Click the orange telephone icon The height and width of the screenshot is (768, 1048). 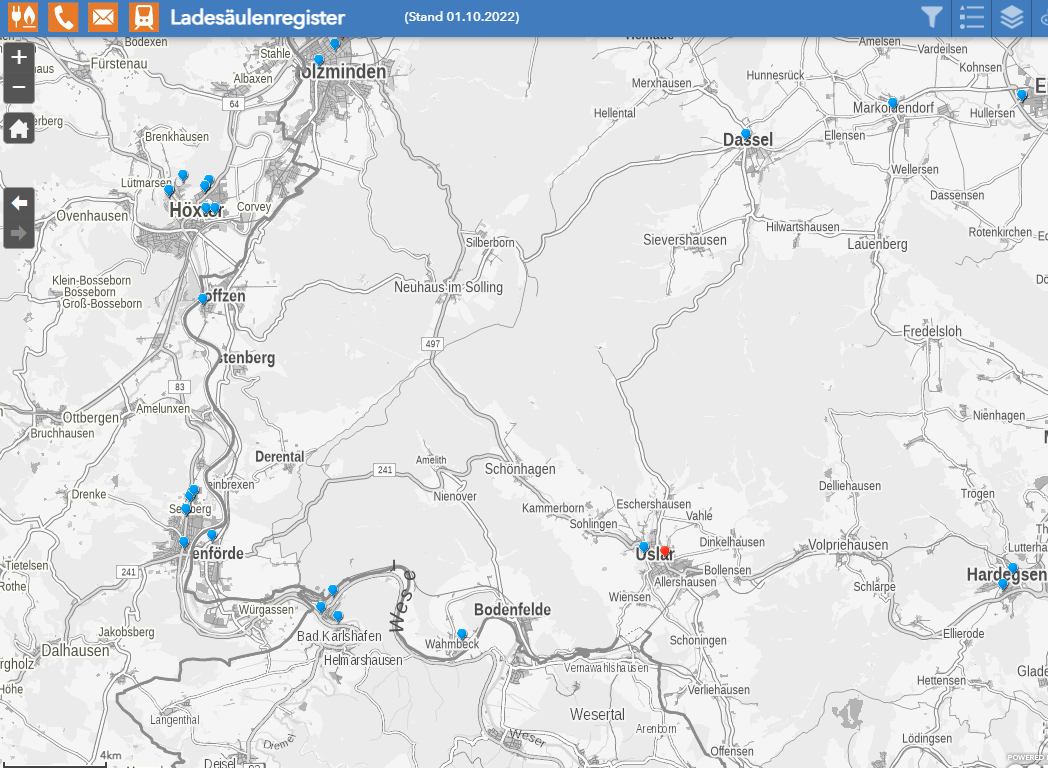point(63,17)
